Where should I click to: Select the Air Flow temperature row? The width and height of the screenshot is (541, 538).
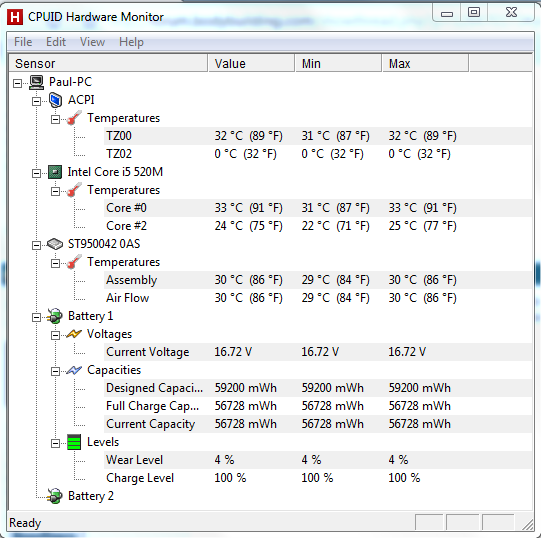(x=317, y=298)
